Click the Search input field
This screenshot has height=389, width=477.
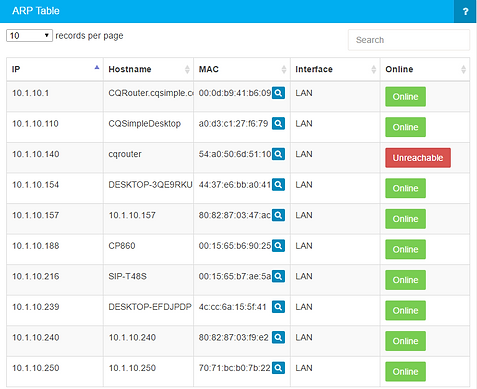coord(409,40)
